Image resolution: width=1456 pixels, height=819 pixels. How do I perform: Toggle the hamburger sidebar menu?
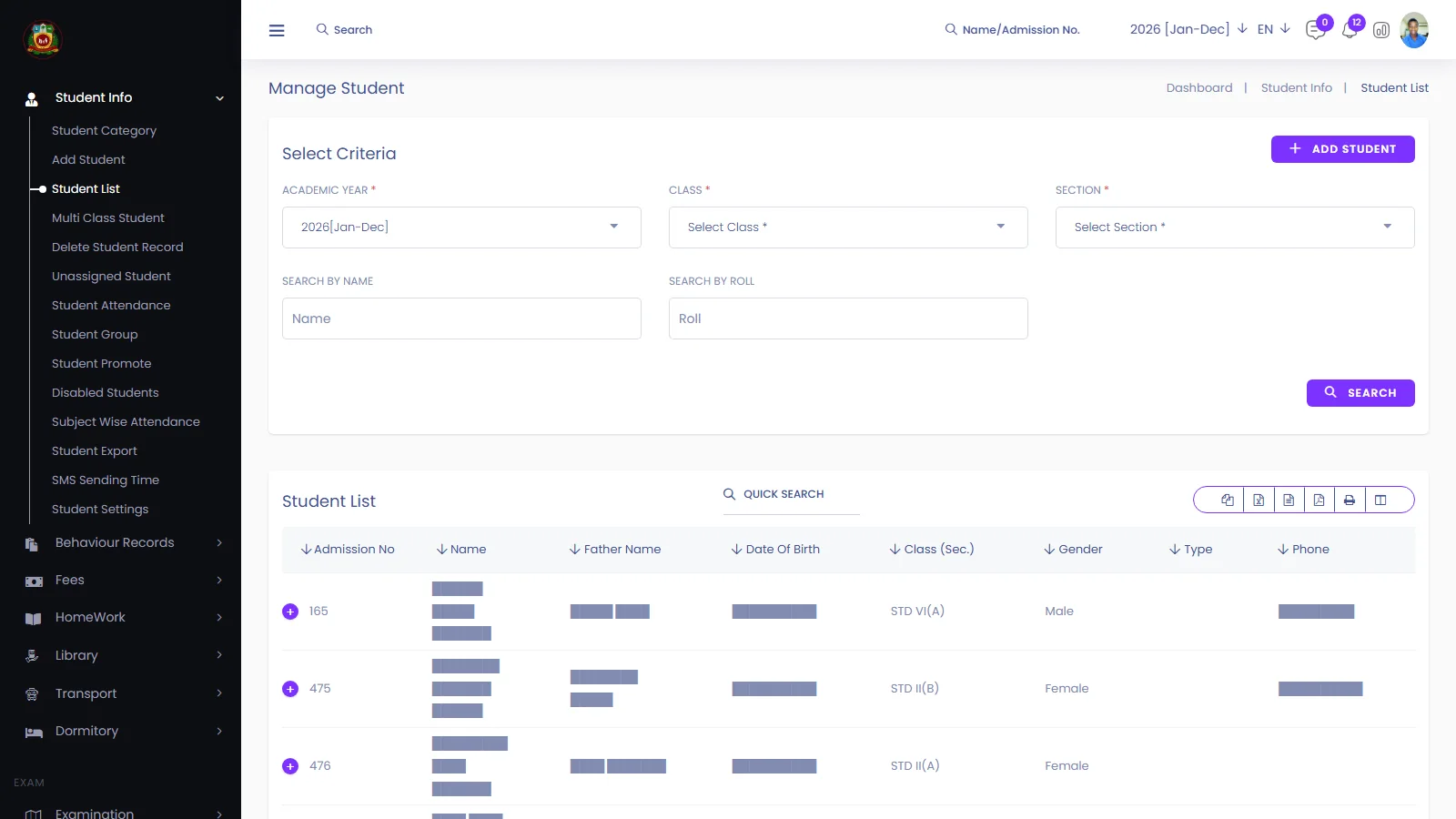[x=277, y=30]
